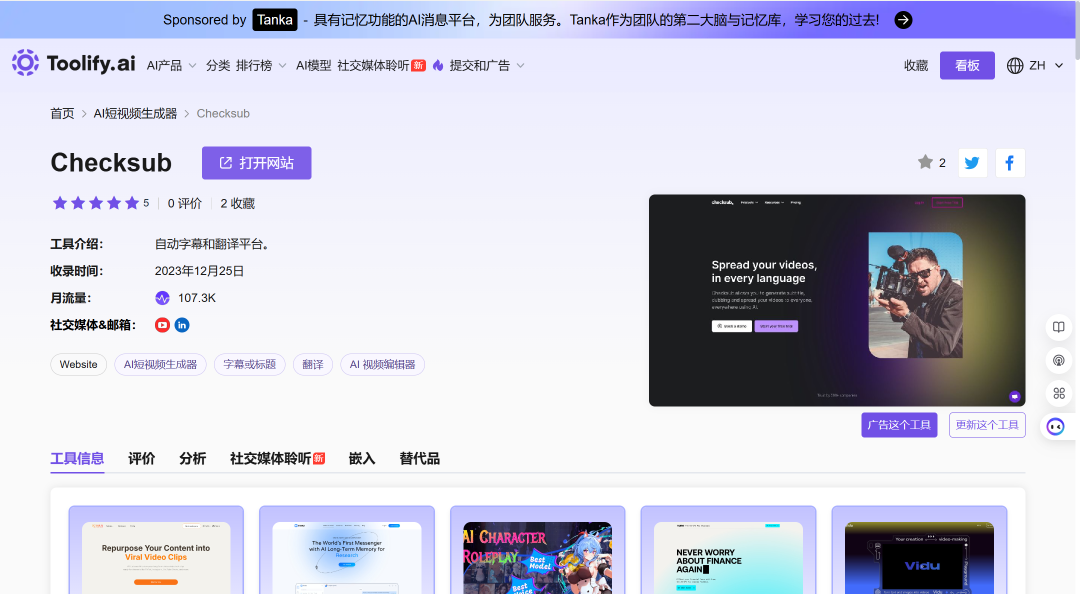Open 社交媒体聆听 in top navigation
The height and width of the screenshot is (594, 1080).
click(382, 65)
